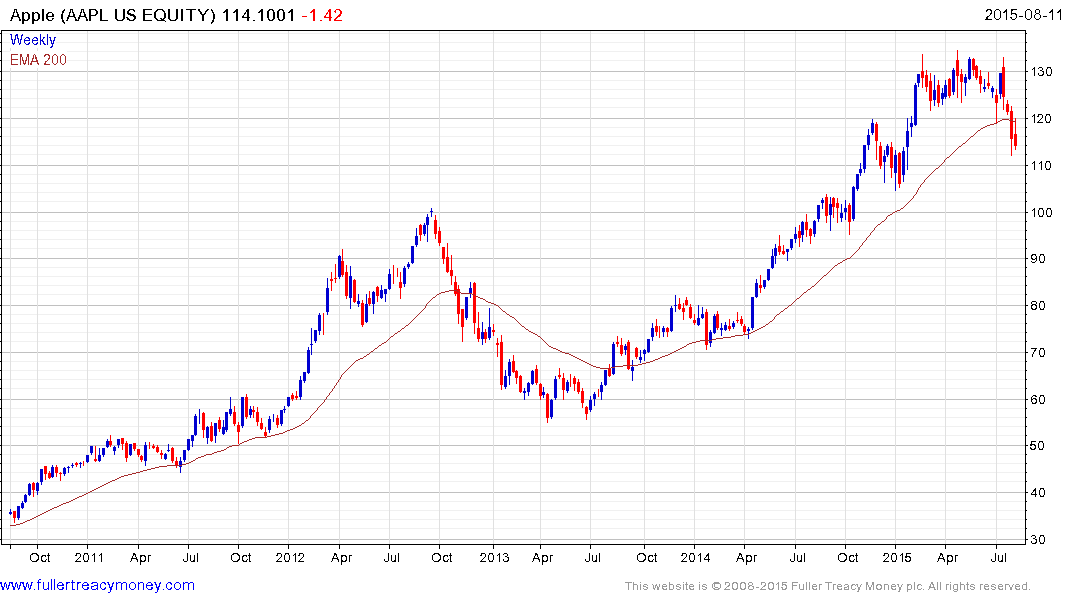Click the 2014 year label on time axis
1075x600 pixels.
coord(695,557)
